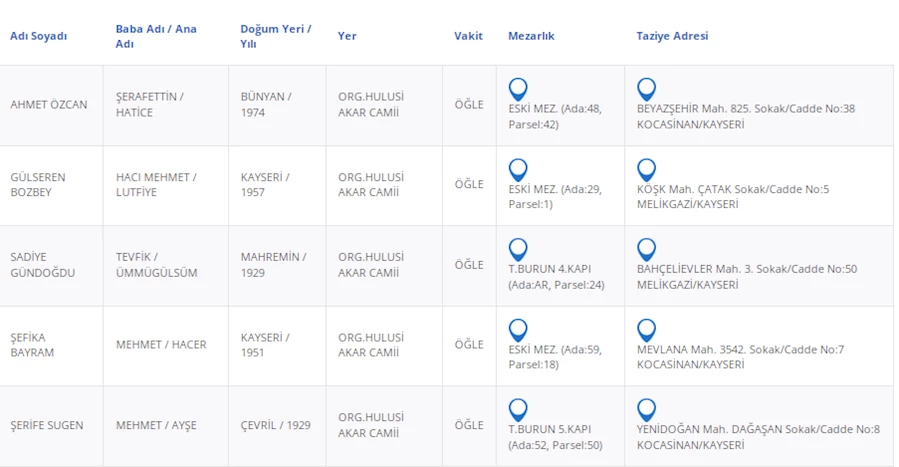899x467 pixels.
Task: Click condolence address pin for Gülseren Bozbey
Action: [646, 169]
